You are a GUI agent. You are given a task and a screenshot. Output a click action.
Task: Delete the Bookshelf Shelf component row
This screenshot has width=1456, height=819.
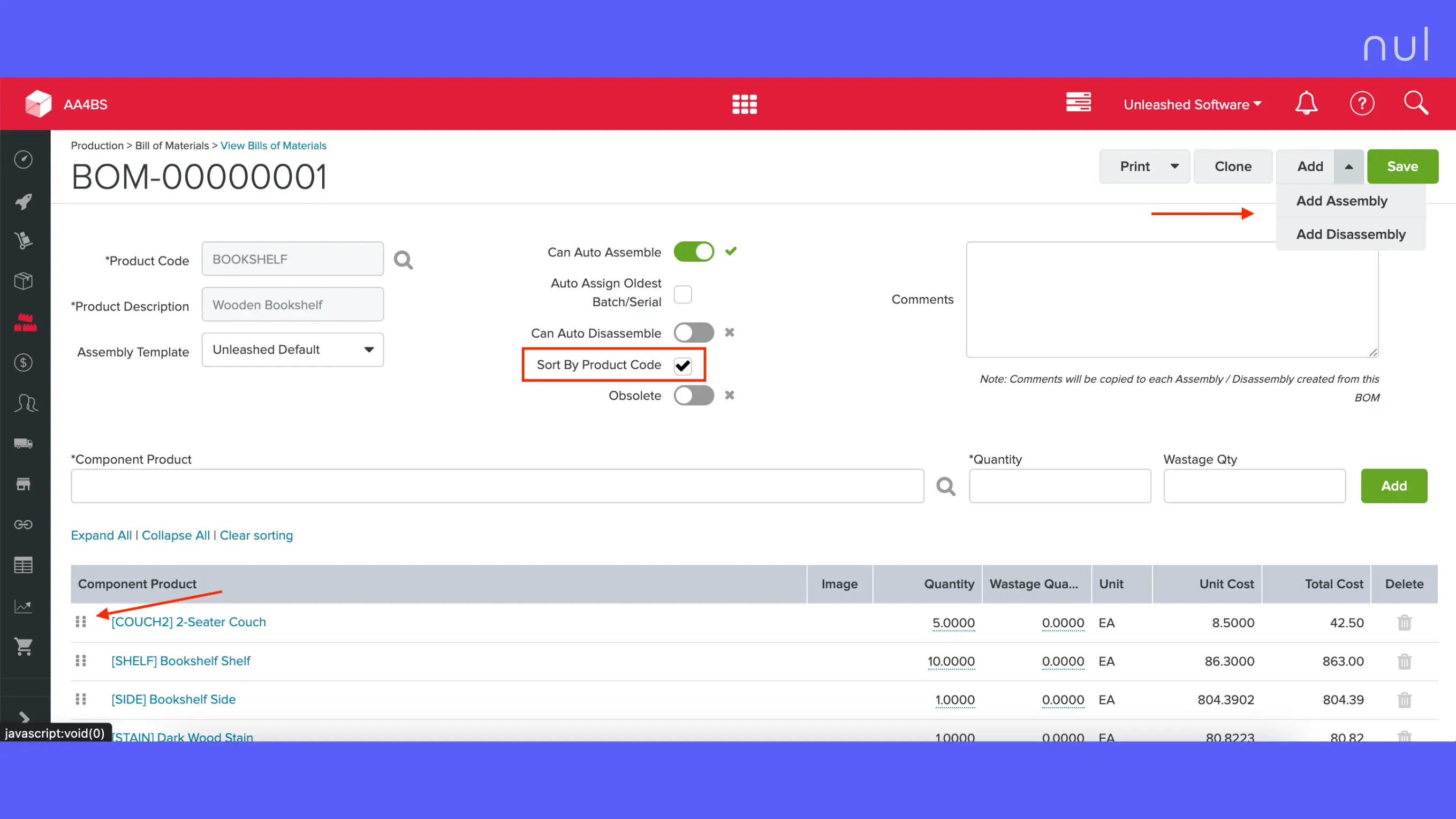[x=1405, y=661]
